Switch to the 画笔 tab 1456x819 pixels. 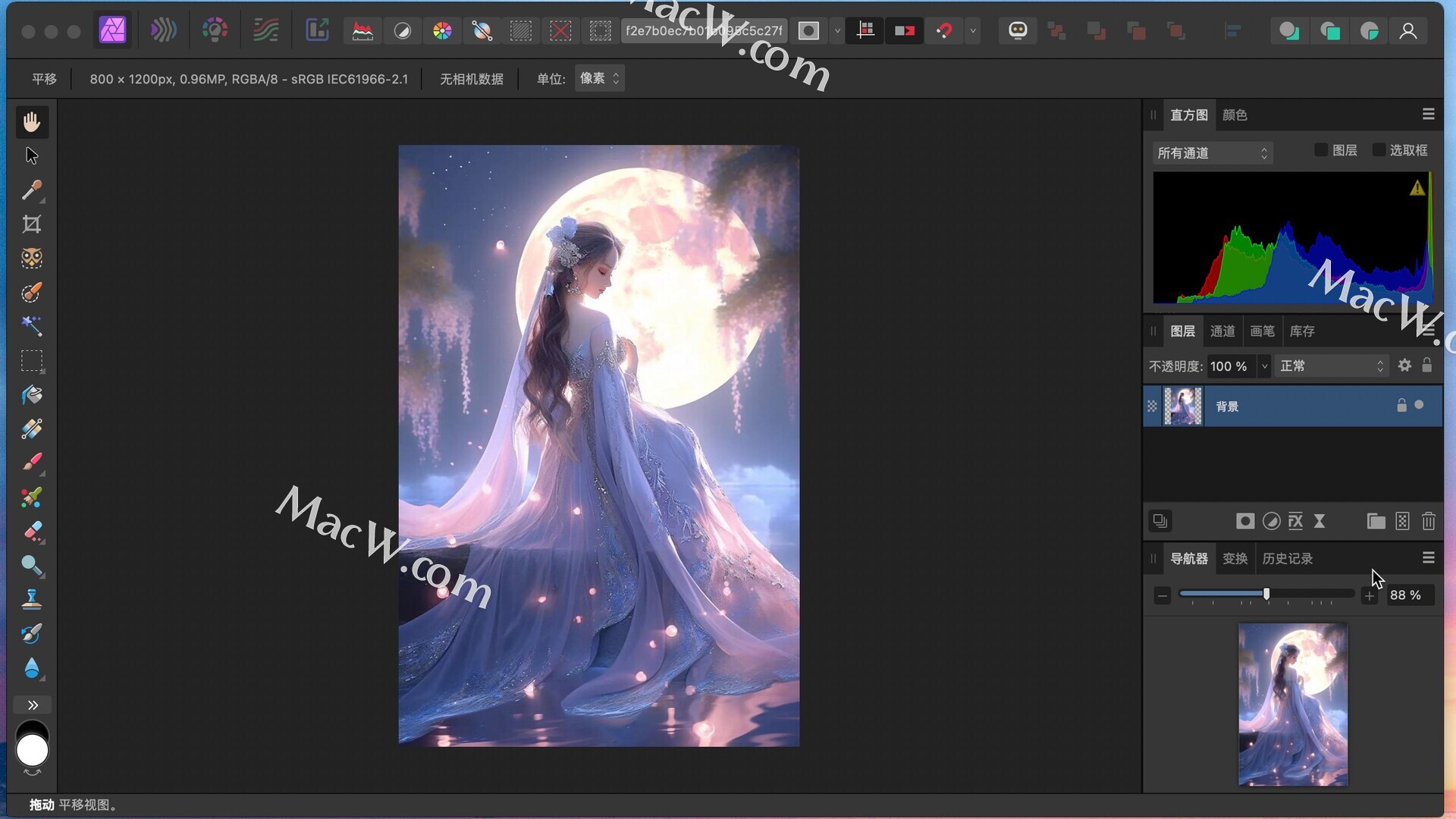[1262, 331]
